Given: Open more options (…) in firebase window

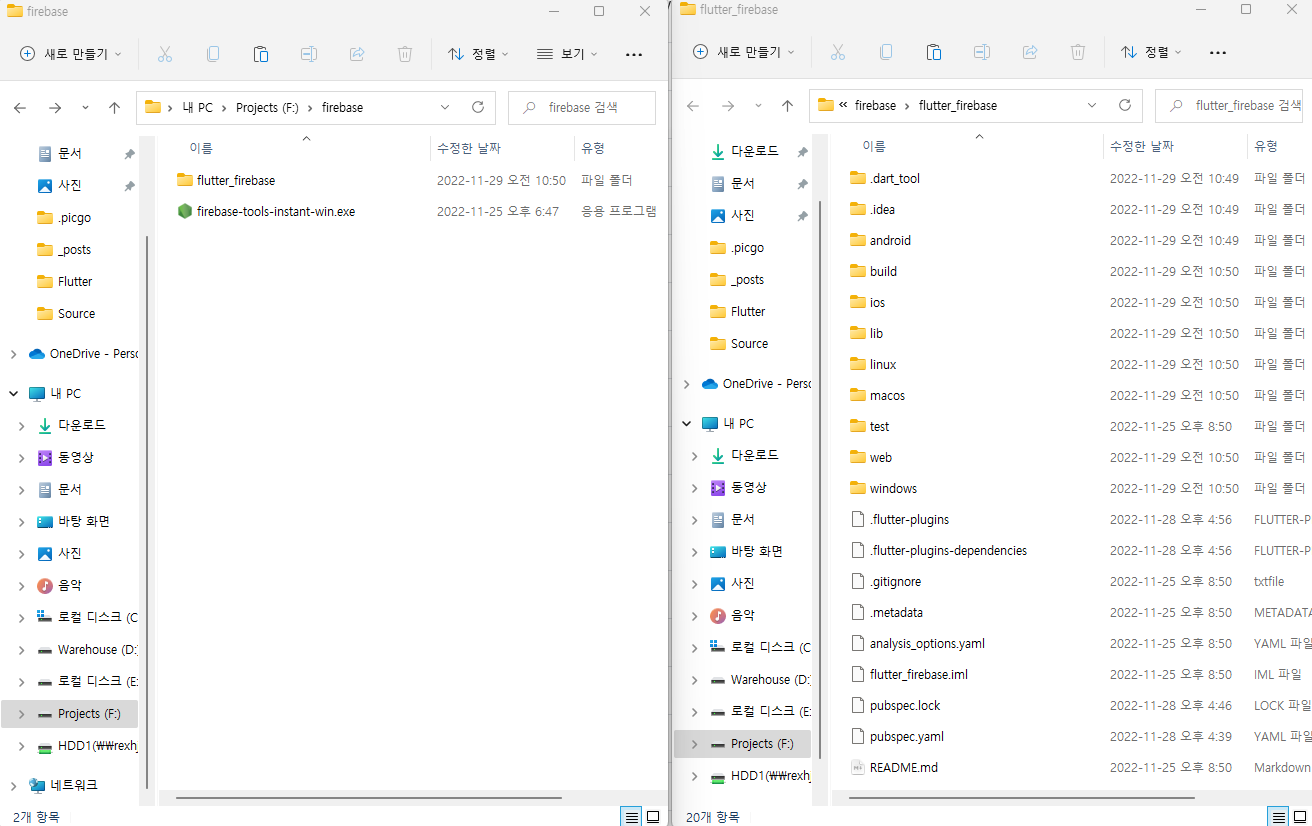Looking at the screenshot, I should coord(634,54).
